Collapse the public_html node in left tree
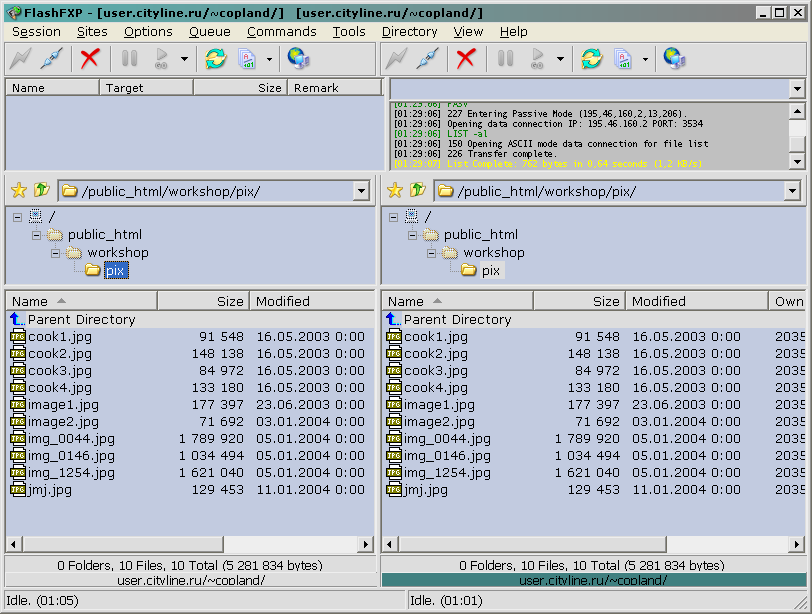 click(x=36, y=235)
